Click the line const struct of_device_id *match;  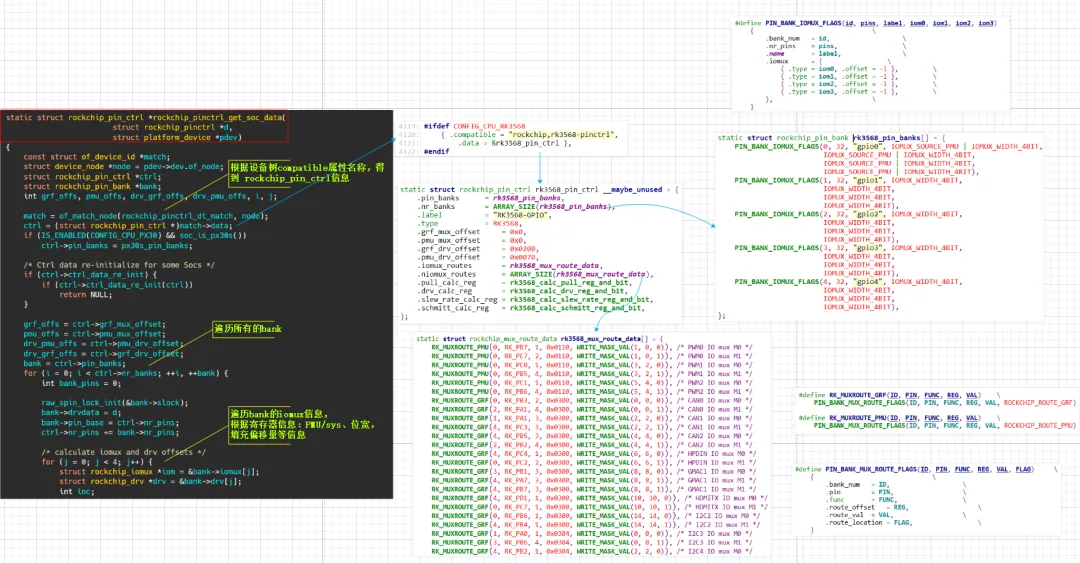coord(96,156)
